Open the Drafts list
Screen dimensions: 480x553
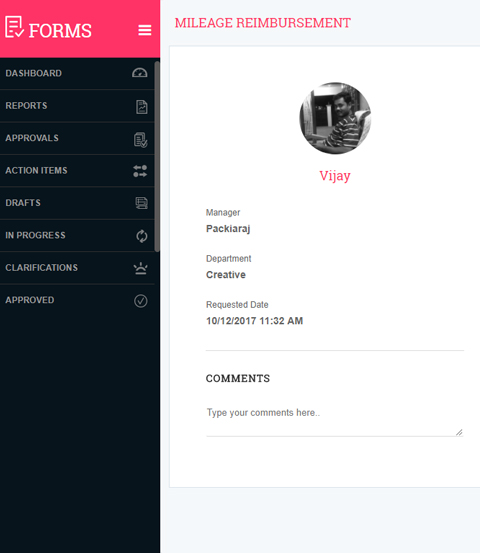click(x=77, y=203)
